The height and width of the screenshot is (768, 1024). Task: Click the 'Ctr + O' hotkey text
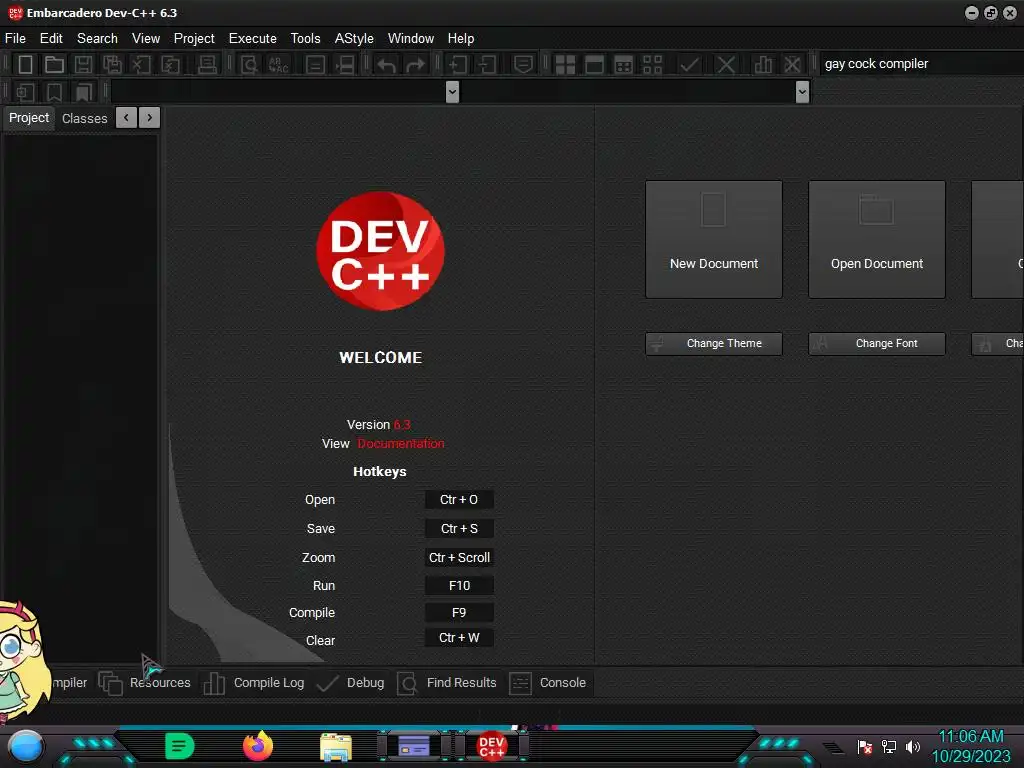[x=459, y=500]
